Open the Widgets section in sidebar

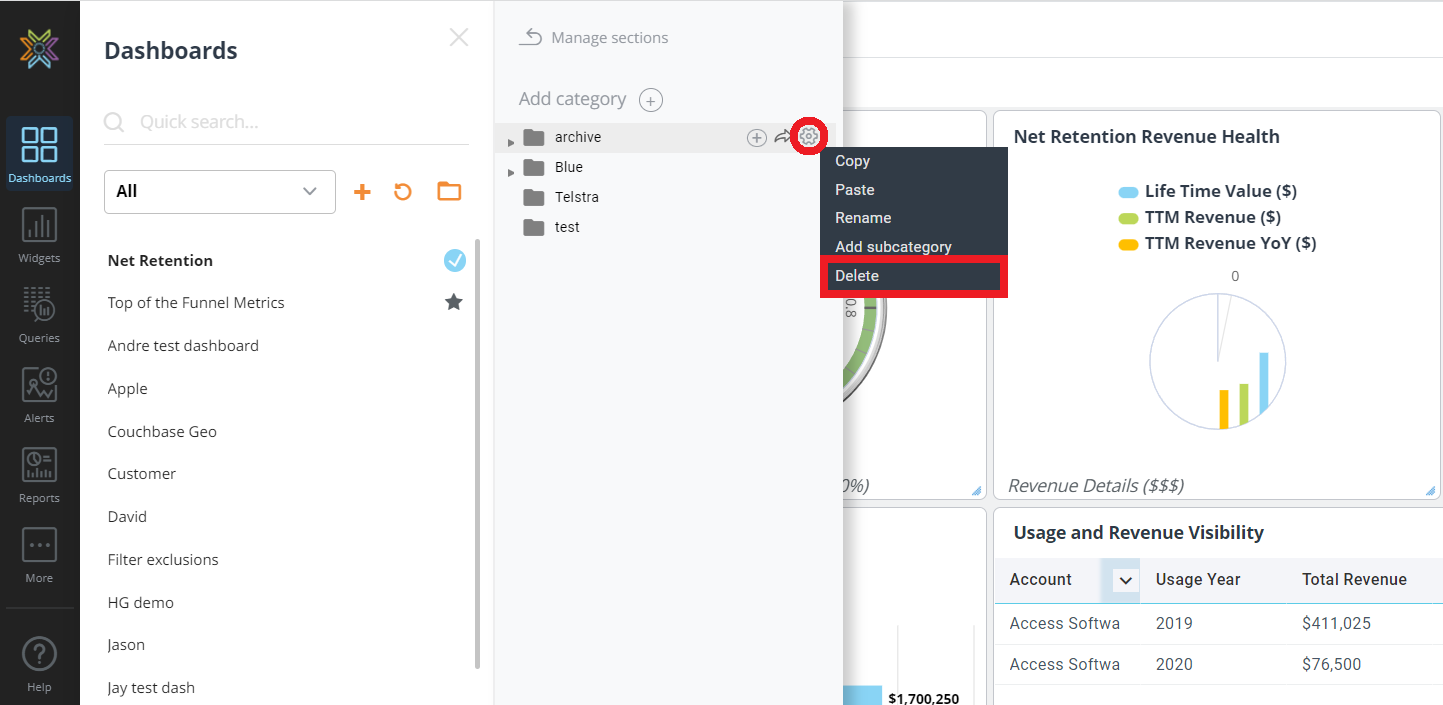(39, 236)
